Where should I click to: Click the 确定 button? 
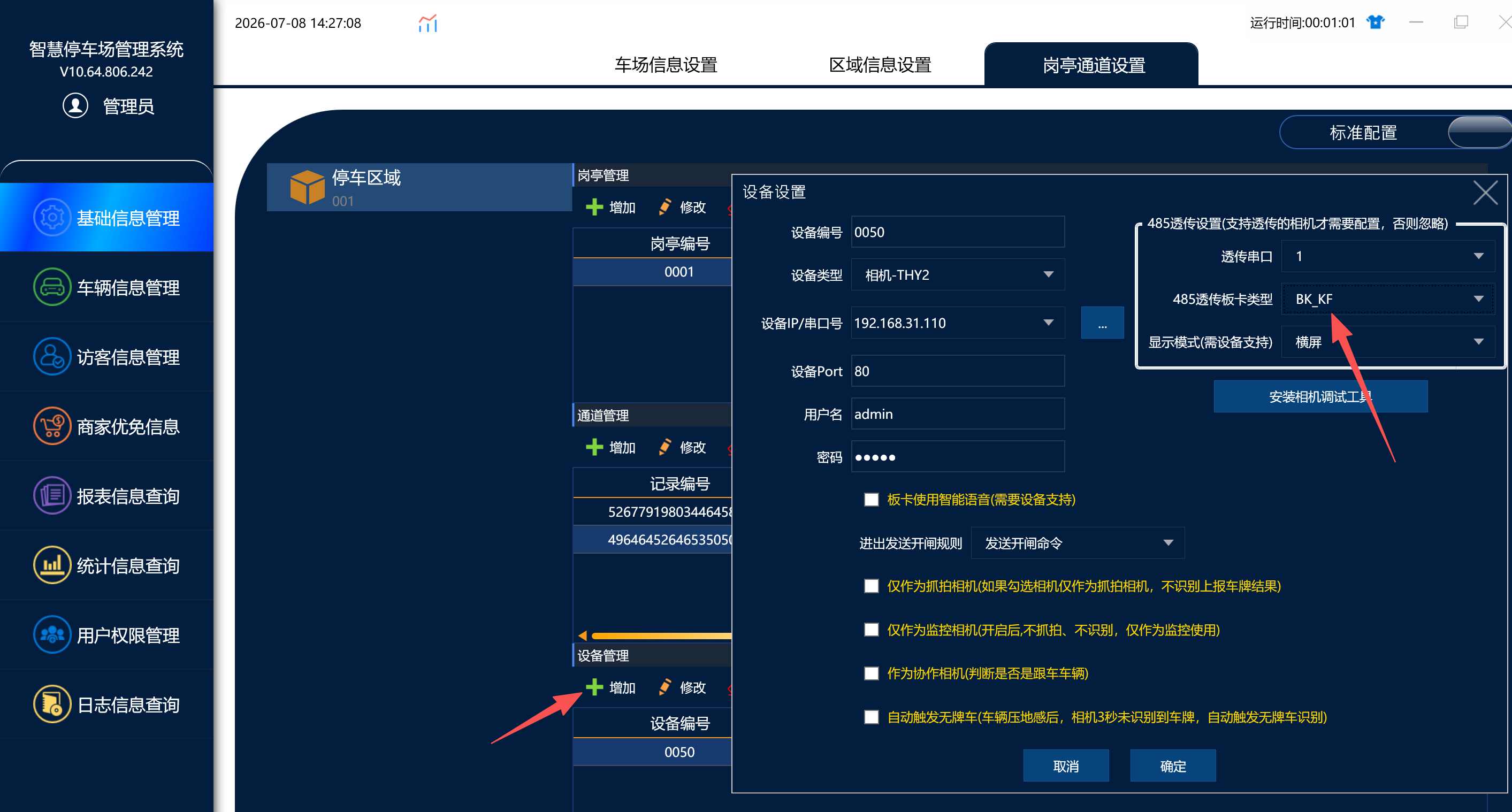(x=1173, y=765)
